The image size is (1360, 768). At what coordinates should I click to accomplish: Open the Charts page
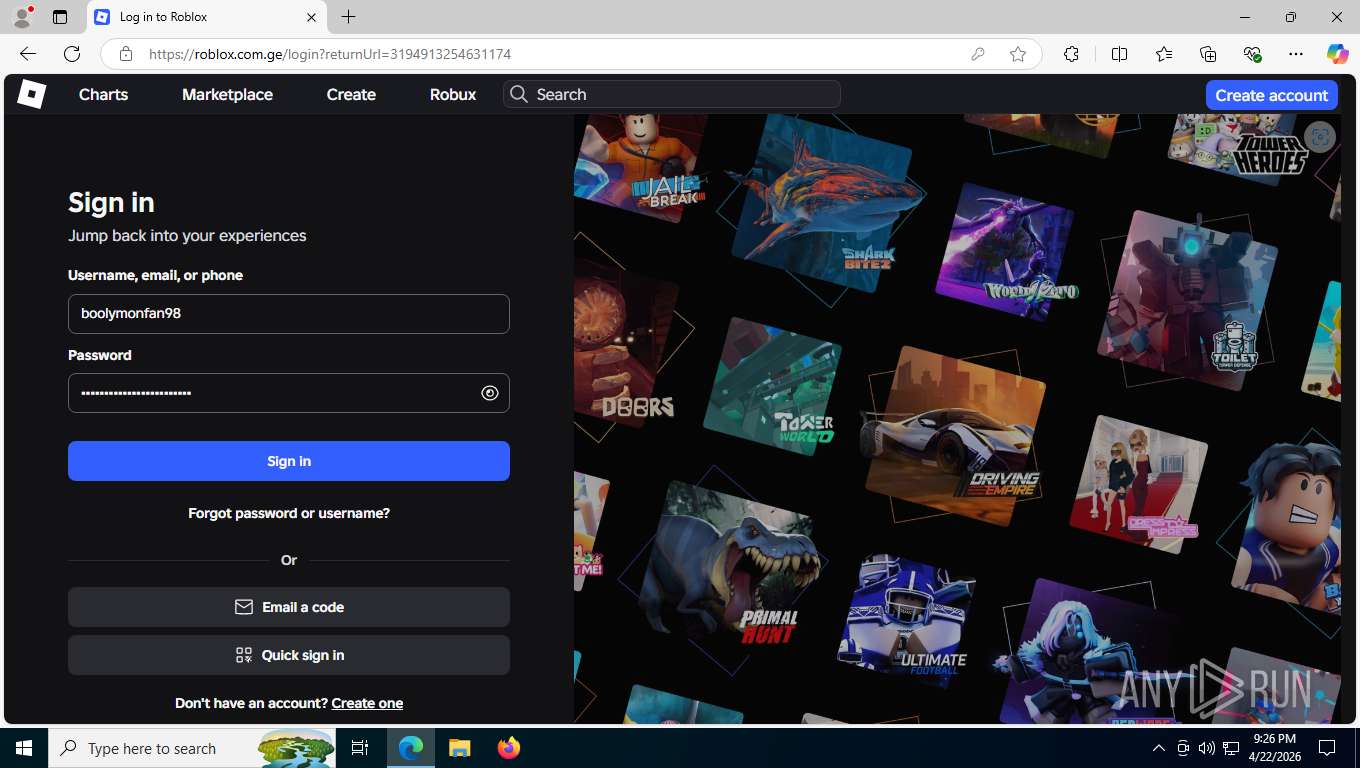(103, 94)
